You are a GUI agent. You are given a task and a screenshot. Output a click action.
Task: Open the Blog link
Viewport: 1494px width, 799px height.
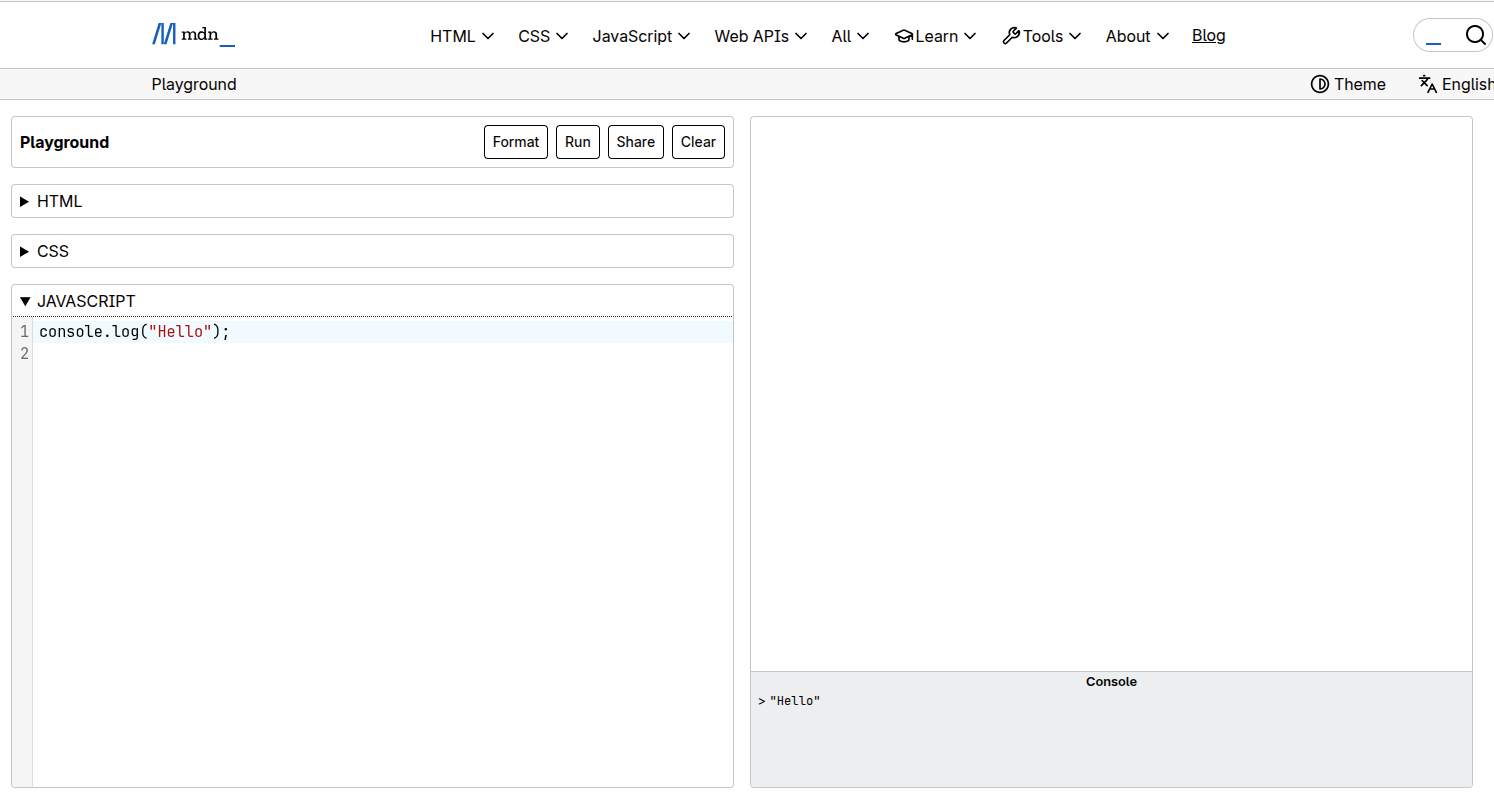pos(1208,35)
